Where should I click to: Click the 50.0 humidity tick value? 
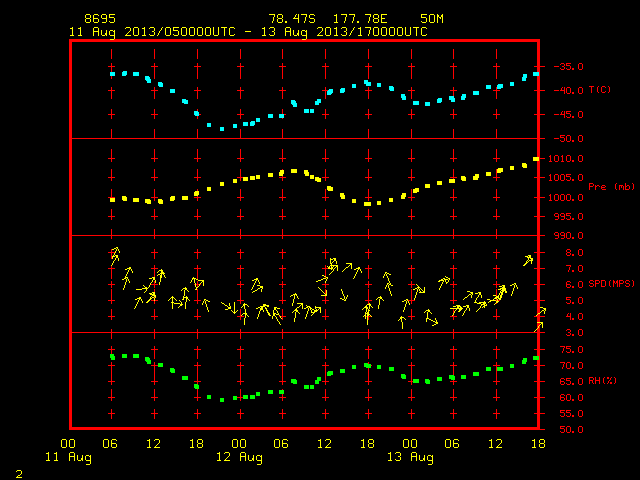(571, 430)
